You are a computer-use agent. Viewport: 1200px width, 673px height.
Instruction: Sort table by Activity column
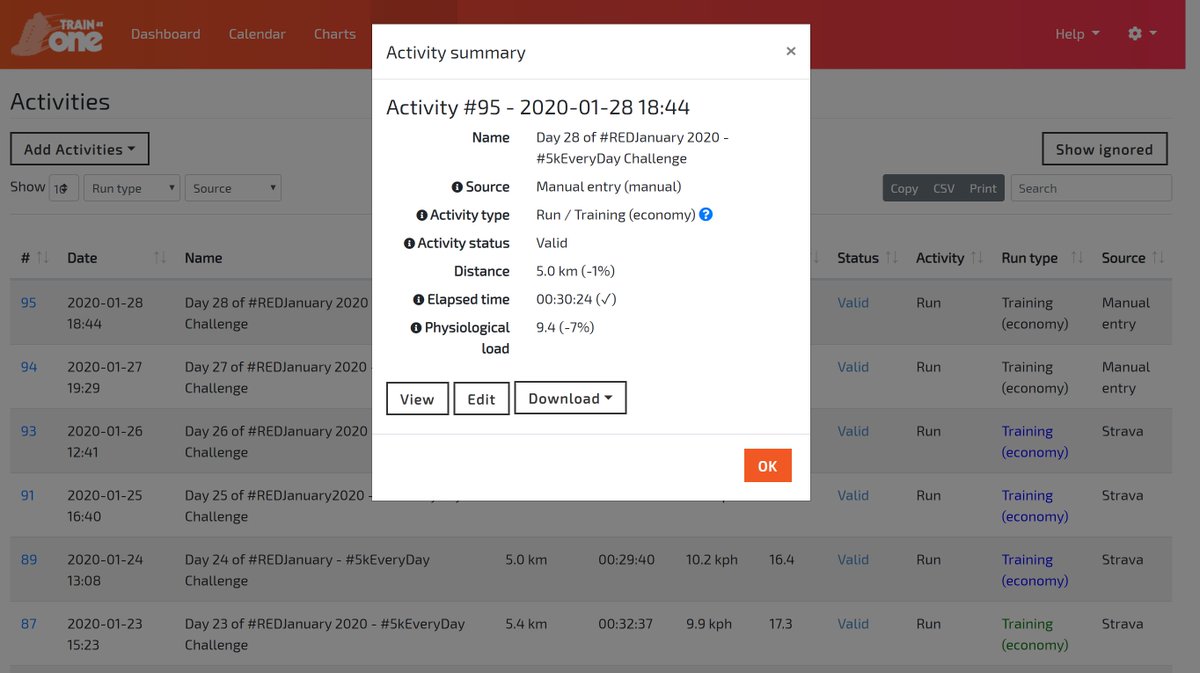[949, 258]
